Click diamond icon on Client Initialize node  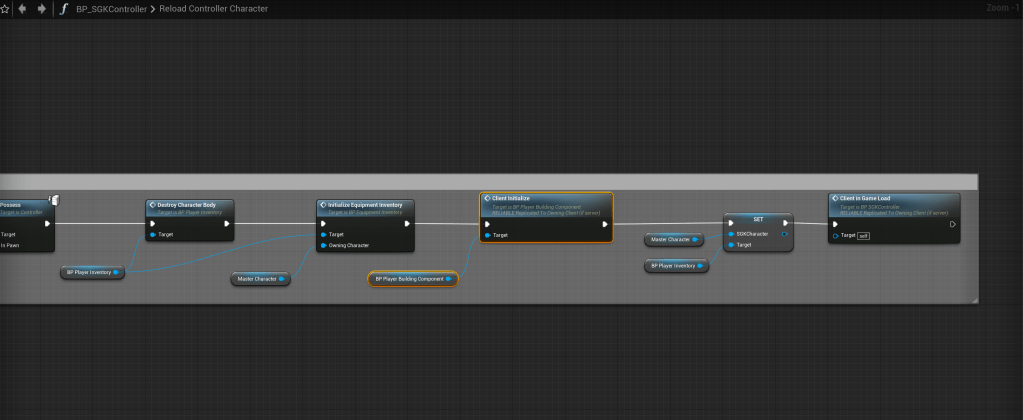[487, 198]
